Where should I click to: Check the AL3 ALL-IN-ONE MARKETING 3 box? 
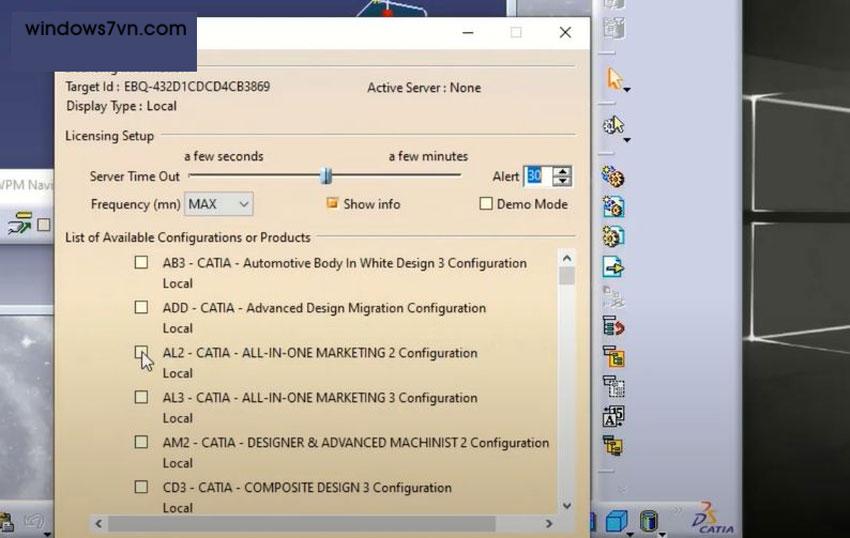coord(141,397)
